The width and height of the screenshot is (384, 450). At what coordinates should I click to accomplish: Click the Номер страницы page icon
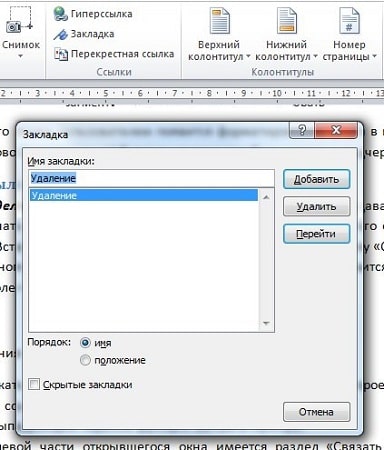point(349,21)
